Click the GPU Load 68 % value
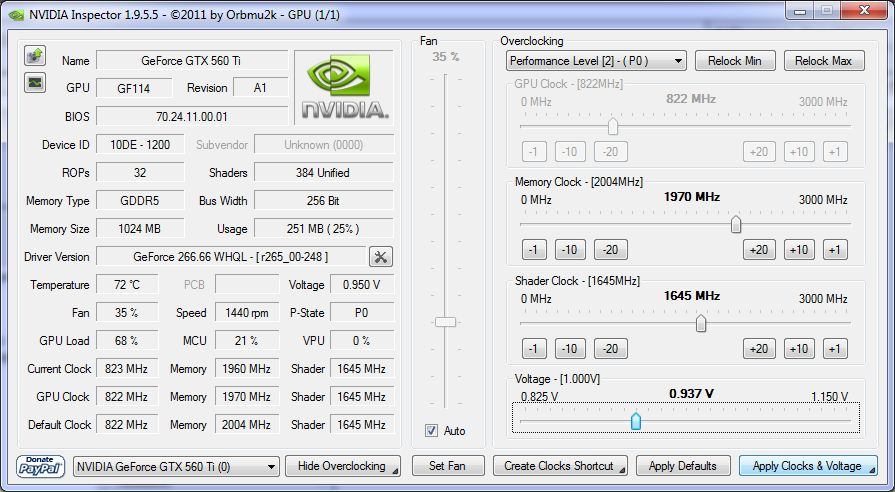Image resolution: width=895 pixels, height=492 pixels. click(127, 341)
